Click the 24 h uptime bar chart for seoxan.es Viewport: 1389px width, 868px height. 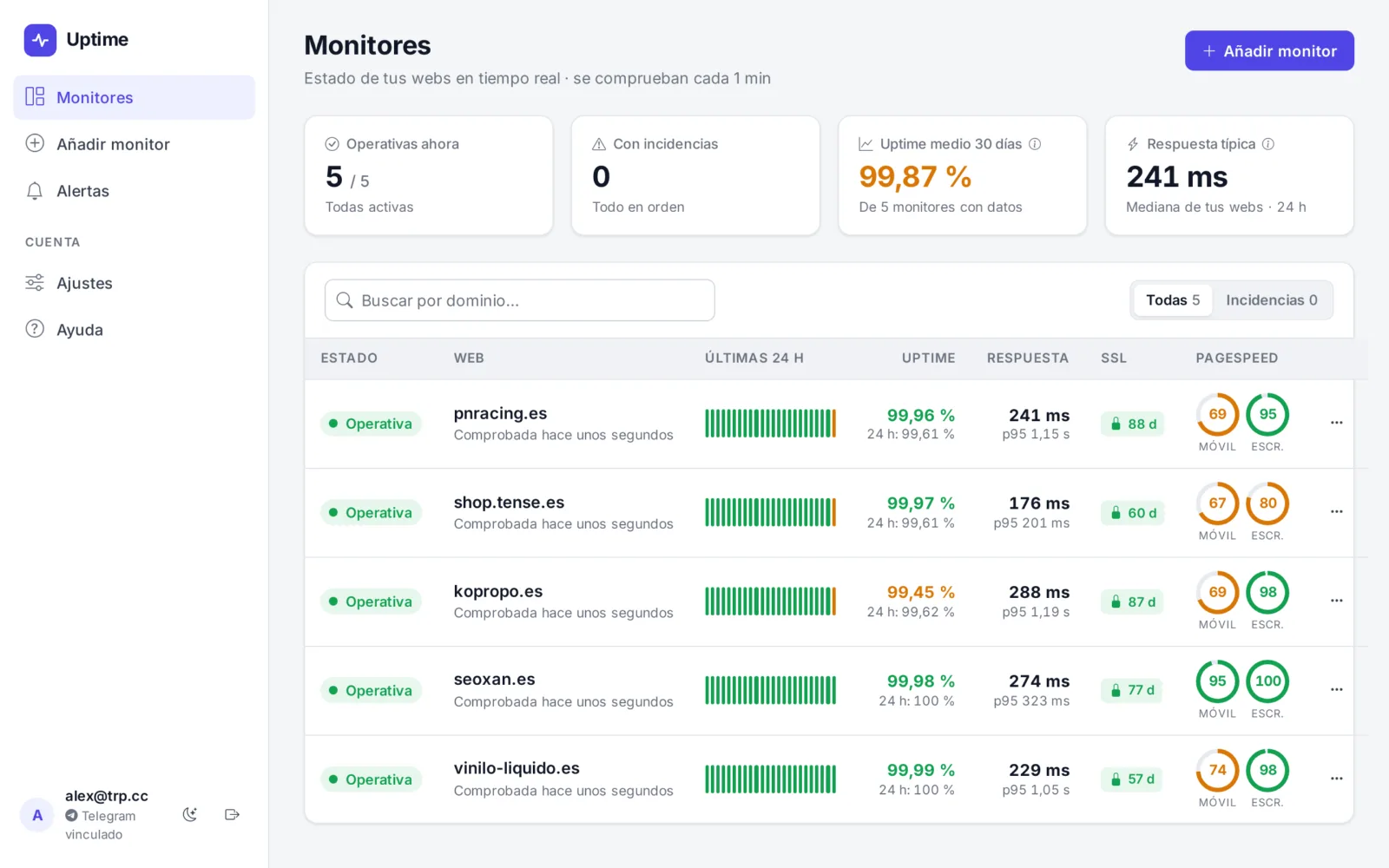(771, 690)
